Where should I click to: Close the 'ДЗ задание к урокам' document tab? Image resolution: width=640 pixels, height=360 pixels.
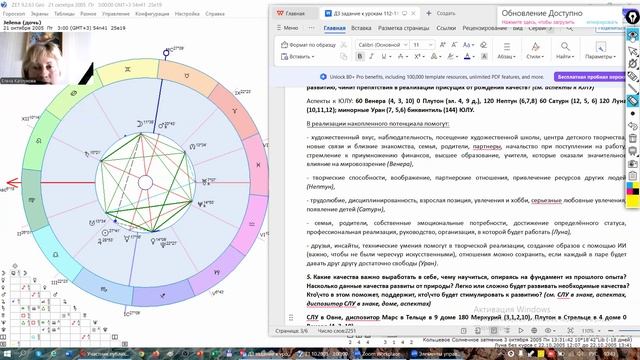click(x=413, y=13)
